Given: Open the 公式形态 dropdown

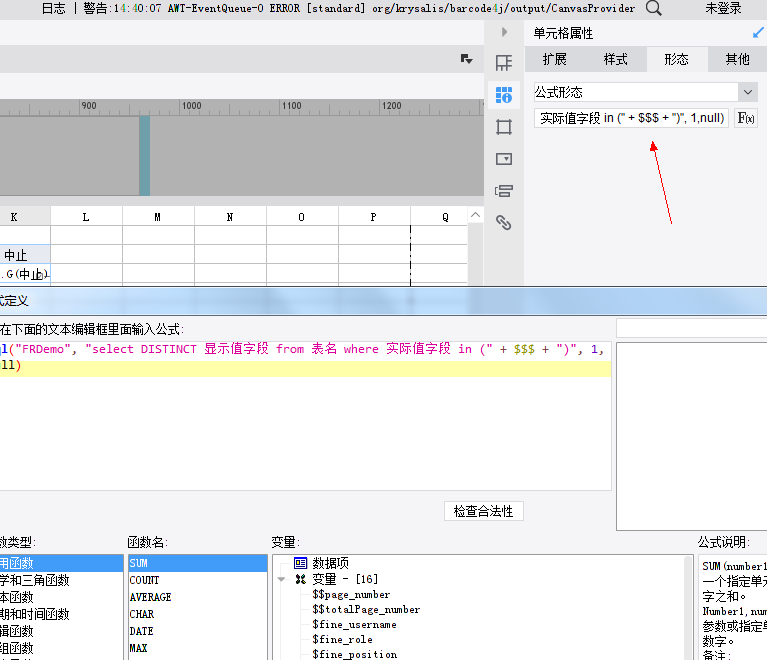Looking at the screenshot, I should click(x=646, y=92).
